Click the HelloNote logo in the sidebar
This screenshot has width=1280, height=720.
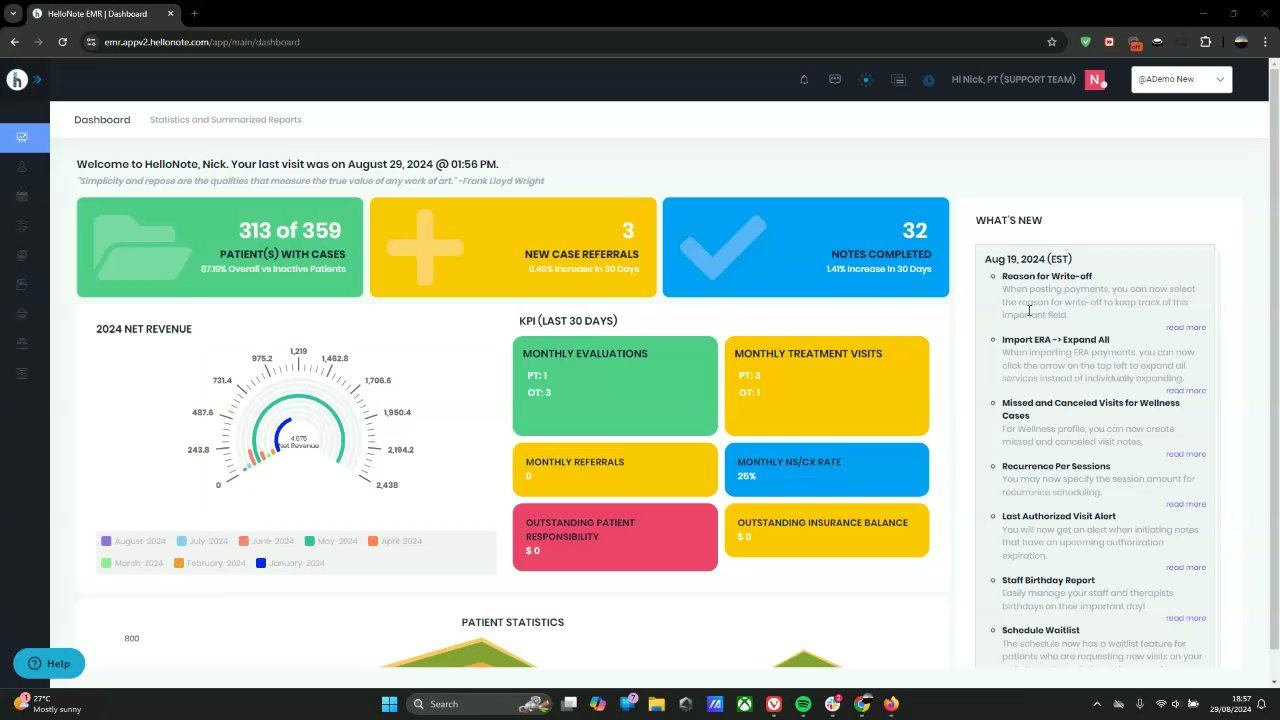point(16,80)
